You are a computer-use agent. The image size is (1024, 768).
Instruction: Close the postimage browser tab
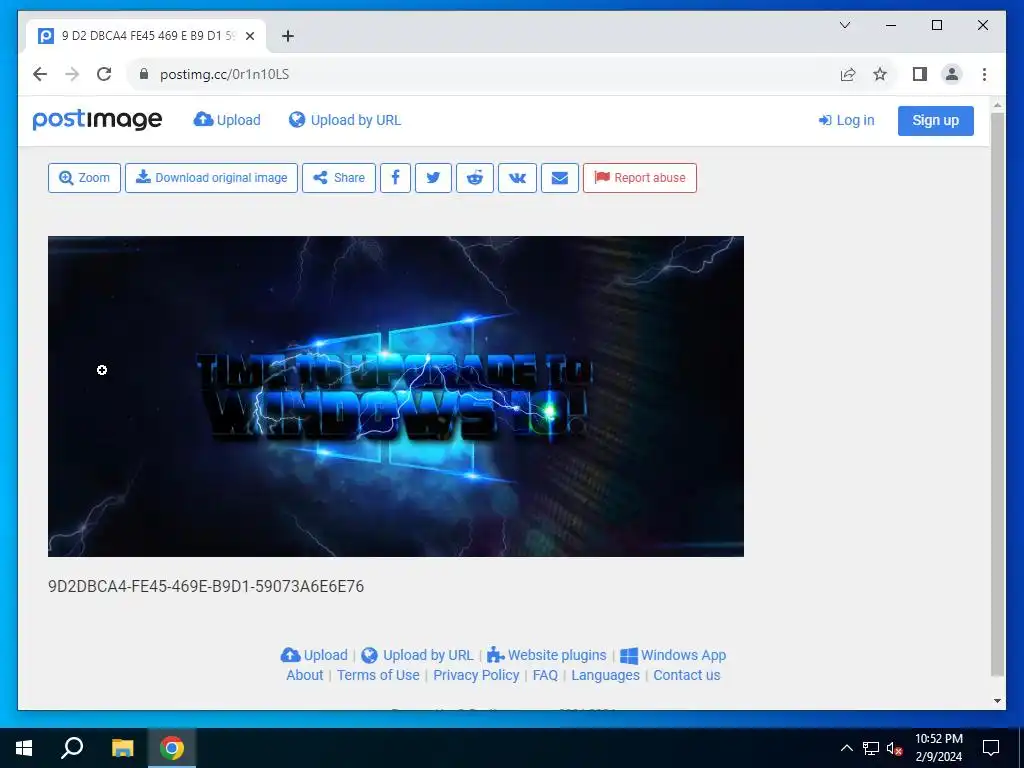pyautogui.click(x=249, y=37)
